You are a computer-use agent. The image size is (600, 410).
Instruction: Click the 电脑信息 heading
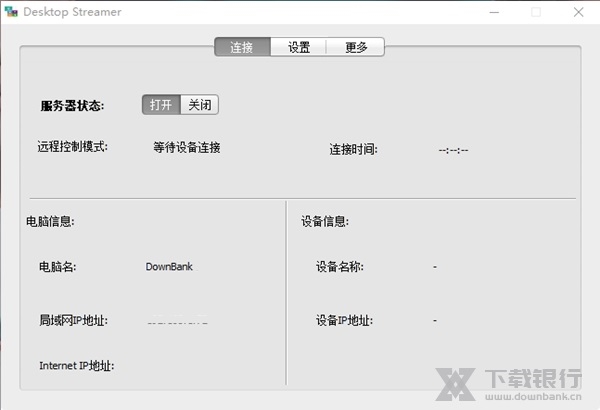[50, 221]
